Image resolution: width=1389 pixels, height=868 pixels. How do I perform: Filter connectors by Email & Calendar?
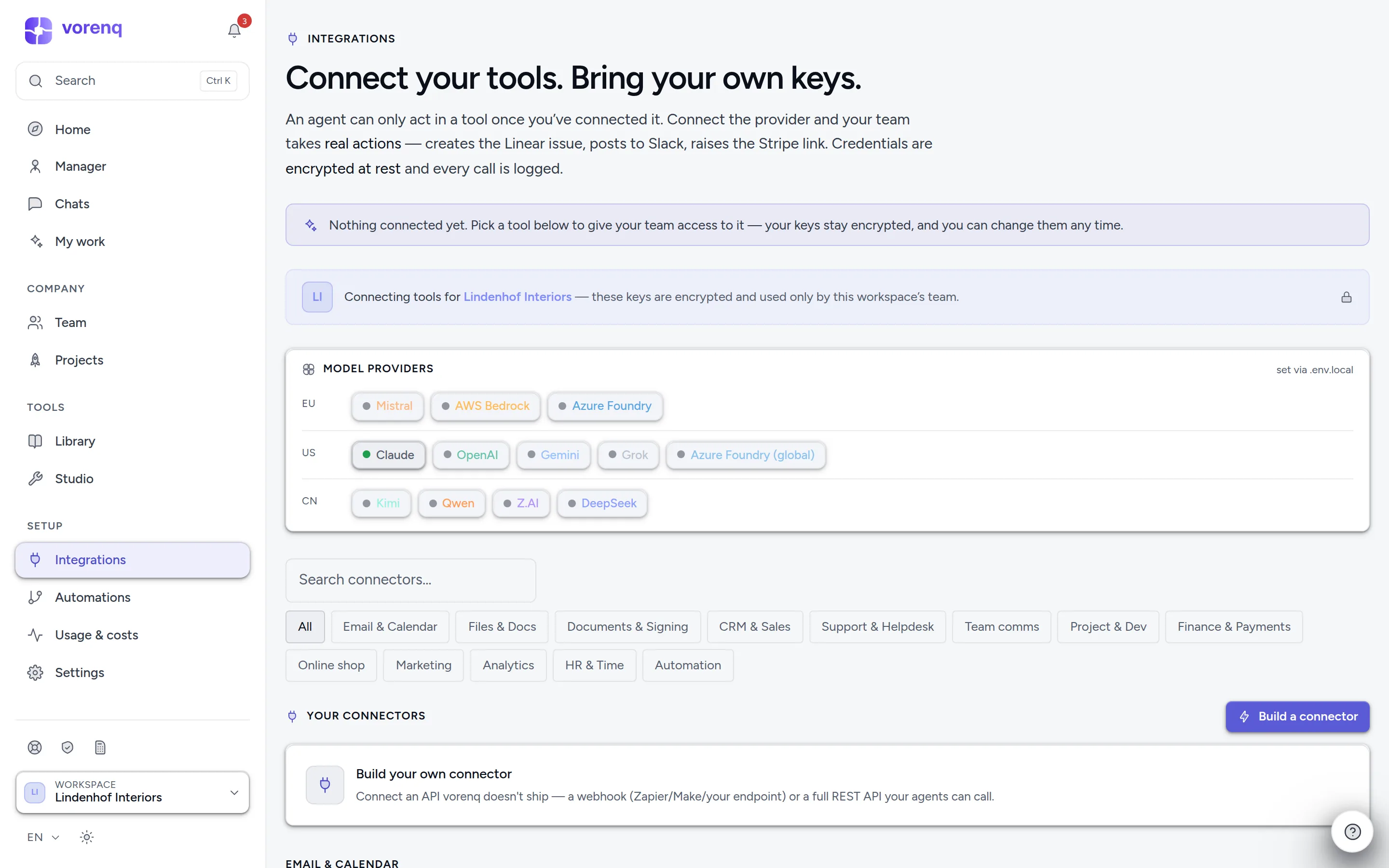[x=390, y=626]
